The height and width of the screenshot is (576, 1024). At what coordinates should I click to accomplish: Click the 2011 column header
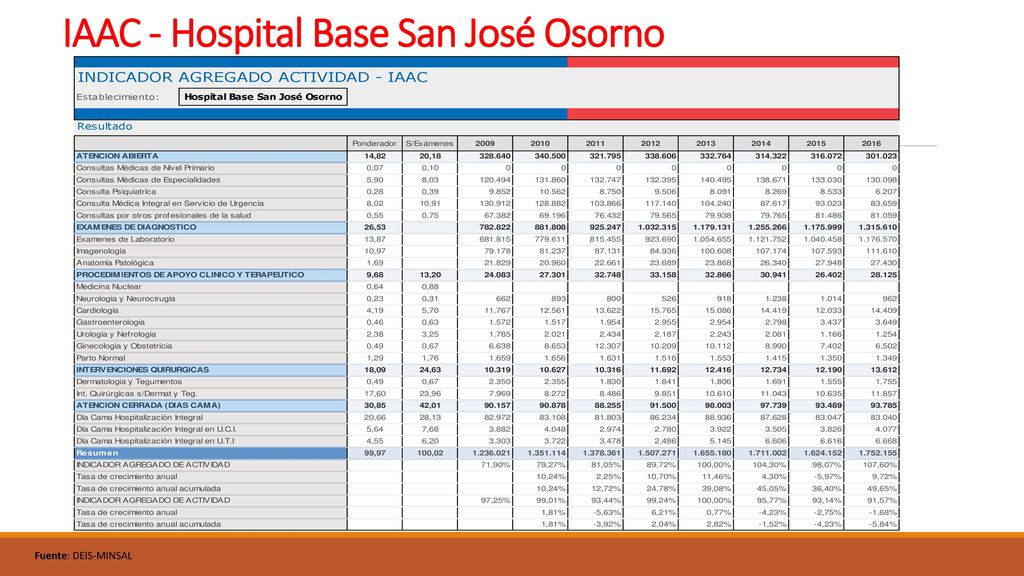595,143
